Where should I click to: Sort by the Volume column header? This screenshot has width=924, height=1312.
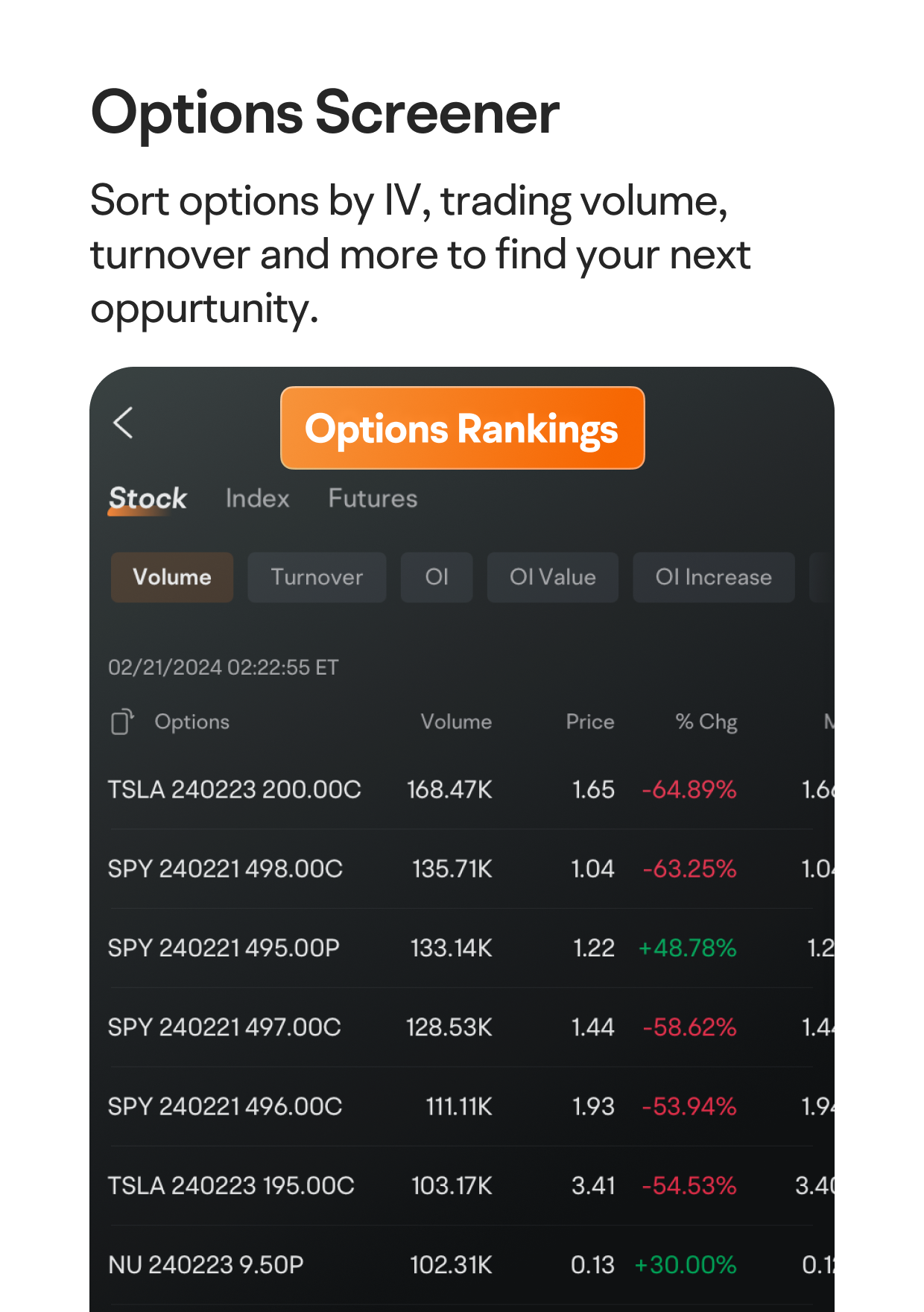456,722
